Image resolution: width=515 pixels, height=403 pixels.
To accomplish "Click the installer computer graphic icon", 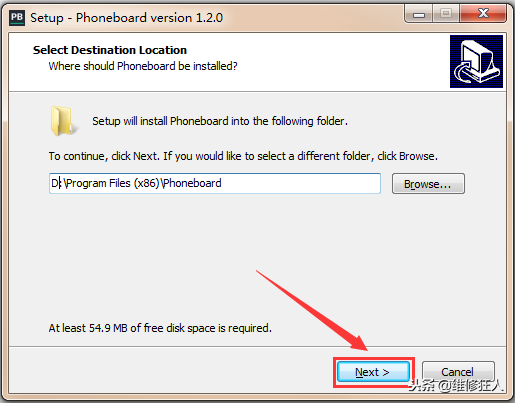I will pyautogui.click(x=476, y=61).
